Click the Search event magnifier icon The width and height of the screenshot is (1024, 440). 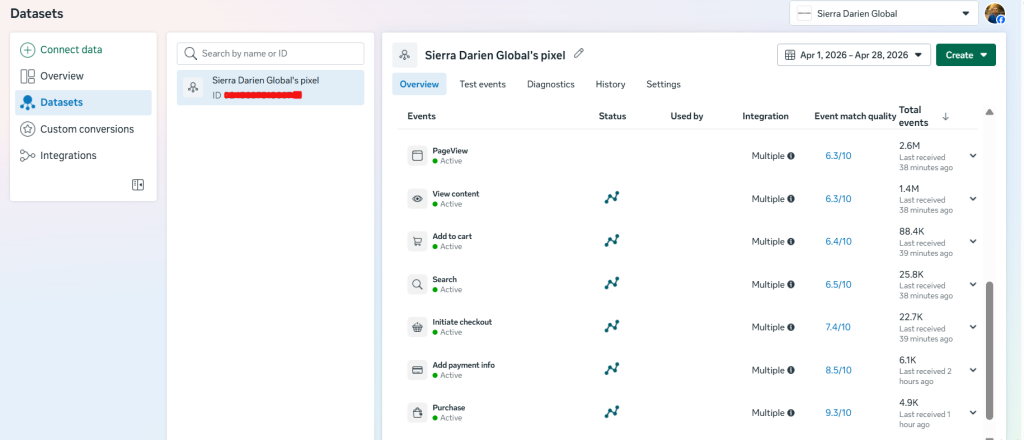point(417,284)
